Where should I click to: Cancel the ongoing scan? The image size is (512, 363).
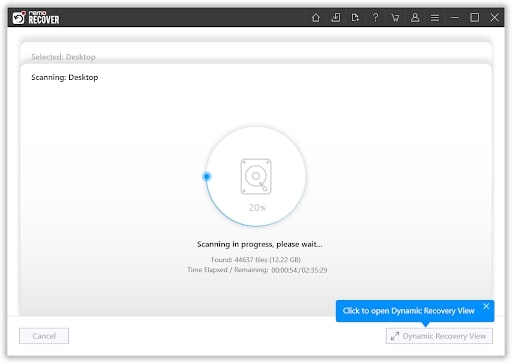(x=44, y=336)
